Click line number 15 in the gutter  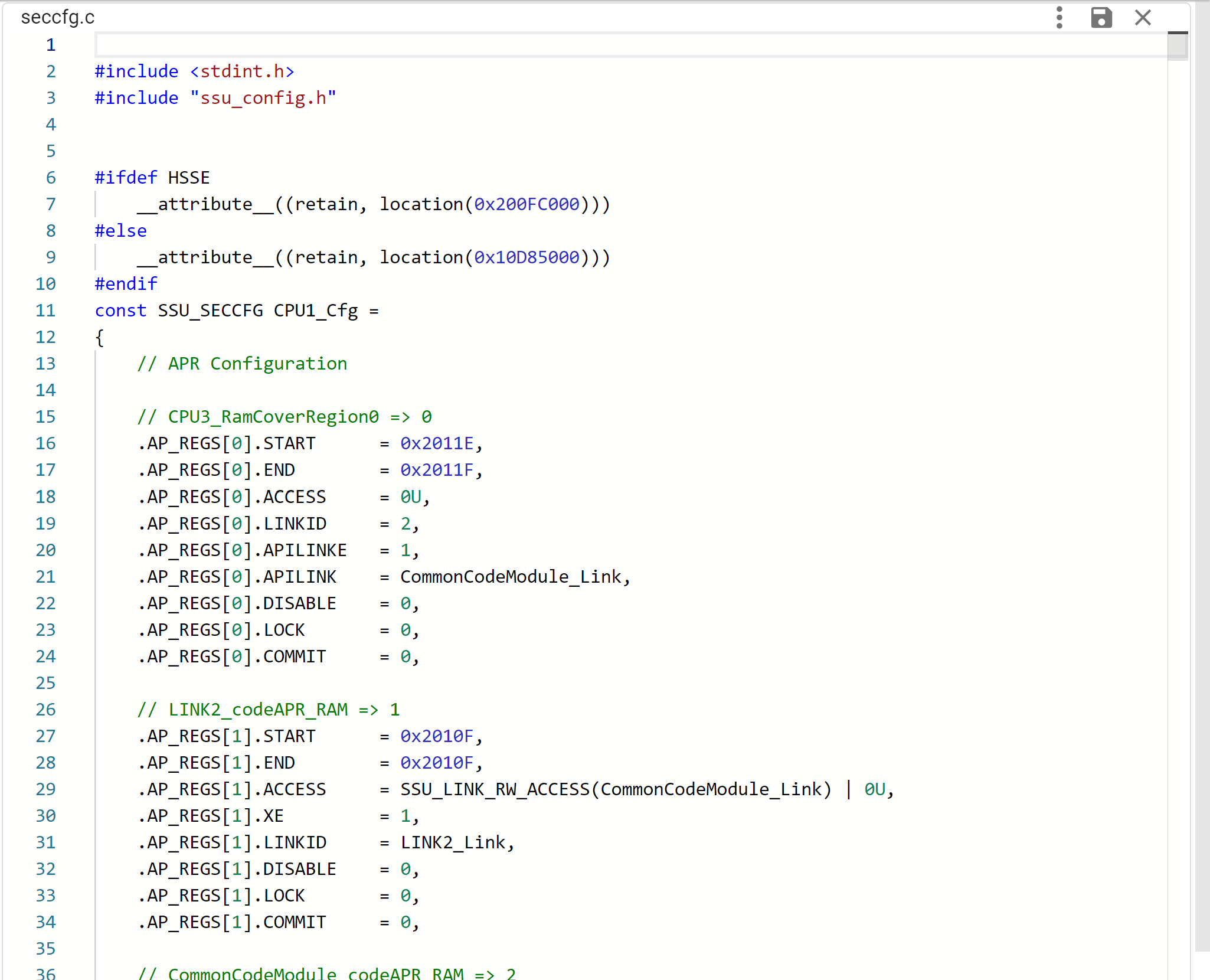pos(45,416)
